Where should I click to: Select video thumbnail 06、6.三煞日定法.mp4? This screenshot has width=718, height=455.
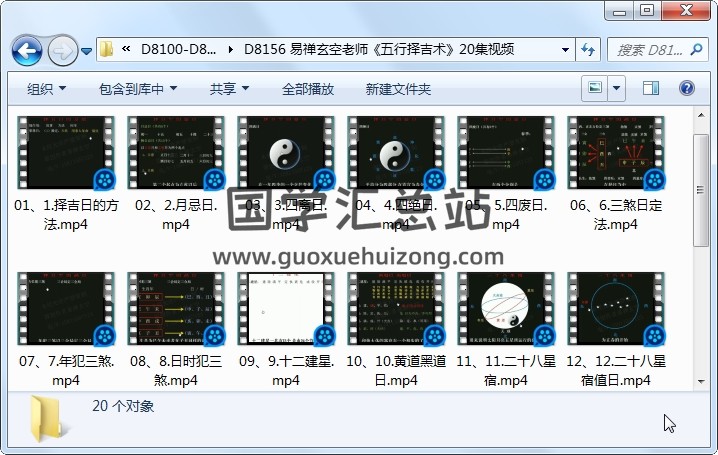coord(615,152)
